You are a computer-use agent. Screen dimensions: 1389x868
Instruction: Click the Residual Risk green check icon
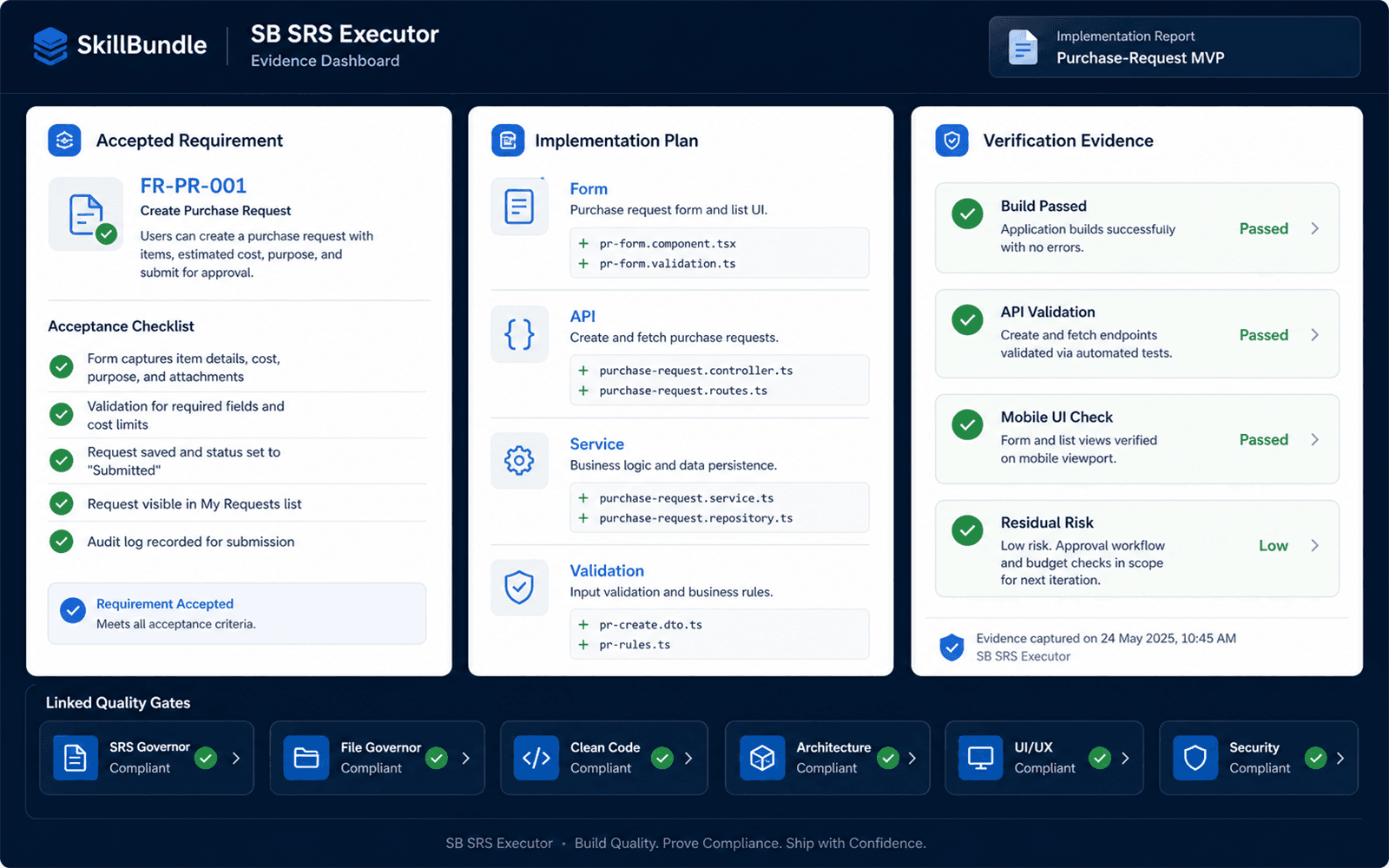(x=967, y=530)
